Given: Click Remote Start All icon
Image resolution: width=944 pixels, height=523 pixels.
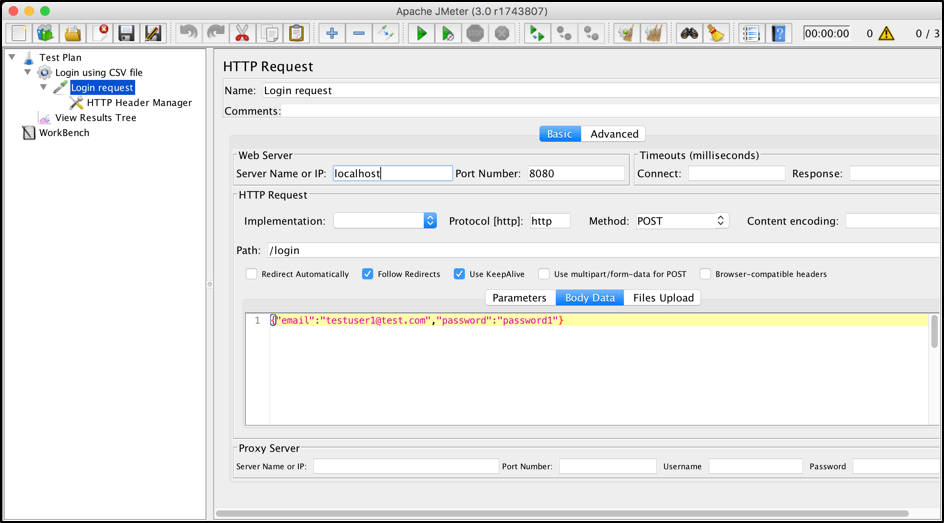Looking at the screenshot, I should tap(537, 33).
